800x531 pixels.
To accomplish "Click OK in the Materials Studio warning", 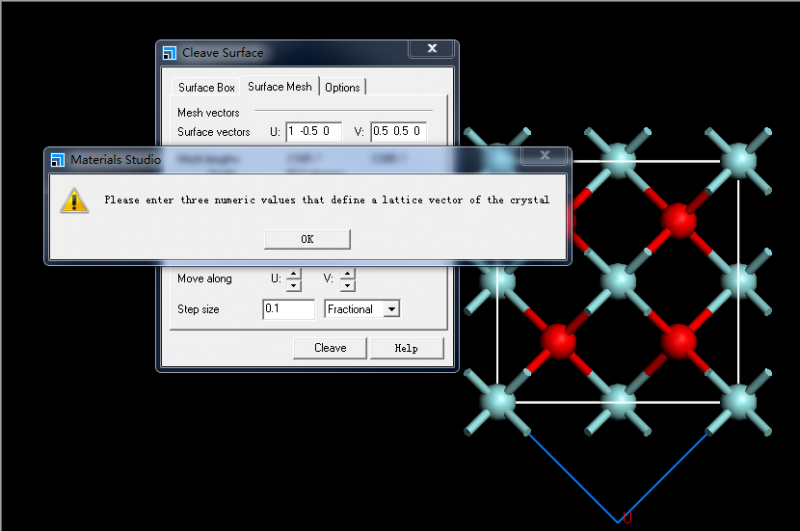I will [x=307, y=239].
